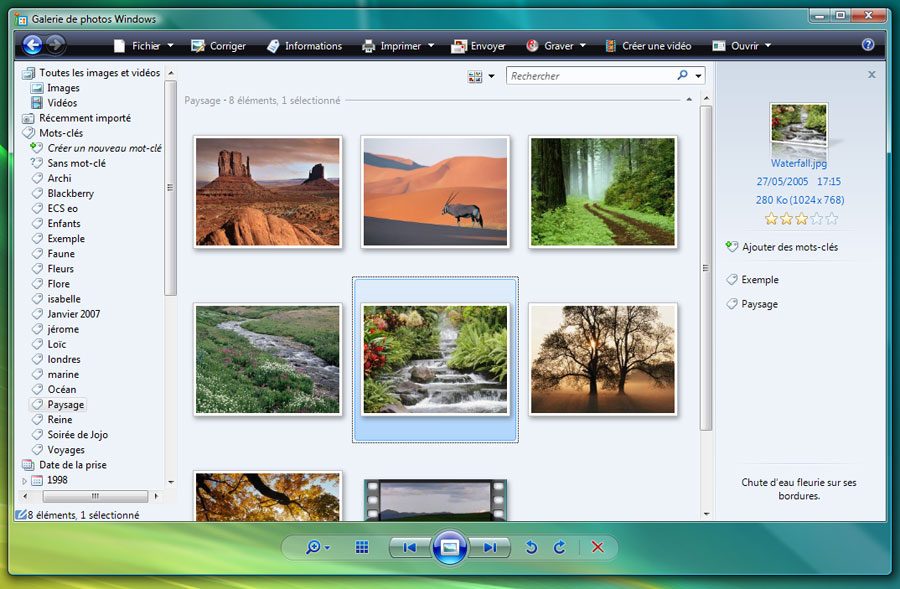Set the rating to five stars
Viewport: 900px width, 589px height.
[832, 218]
